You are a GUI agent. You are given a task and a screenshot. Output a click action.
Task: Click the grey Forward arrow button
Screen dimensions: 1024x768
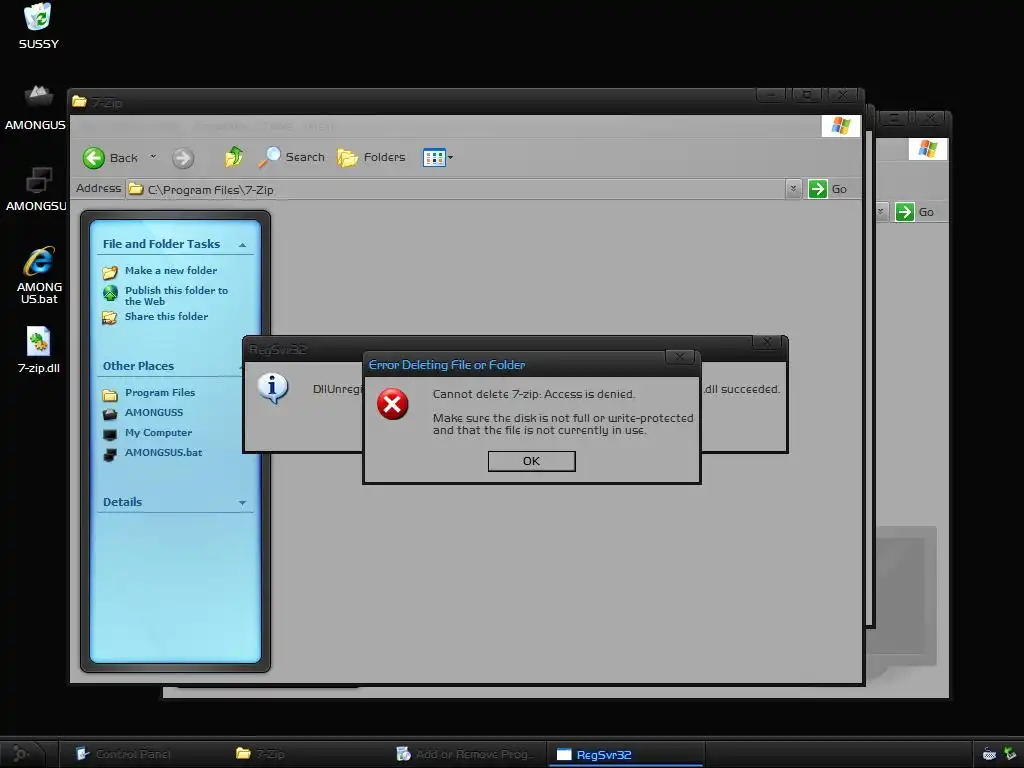point(183,157)
